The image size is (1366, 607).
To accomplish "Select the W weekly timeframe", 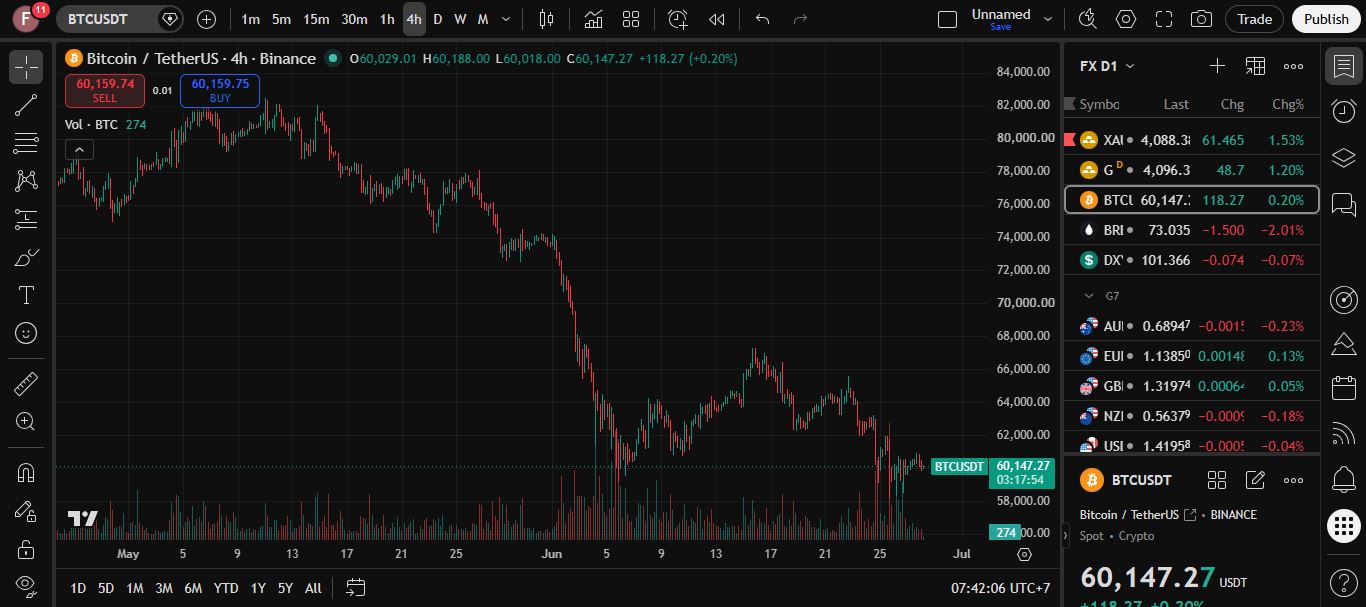I will 460,19.
